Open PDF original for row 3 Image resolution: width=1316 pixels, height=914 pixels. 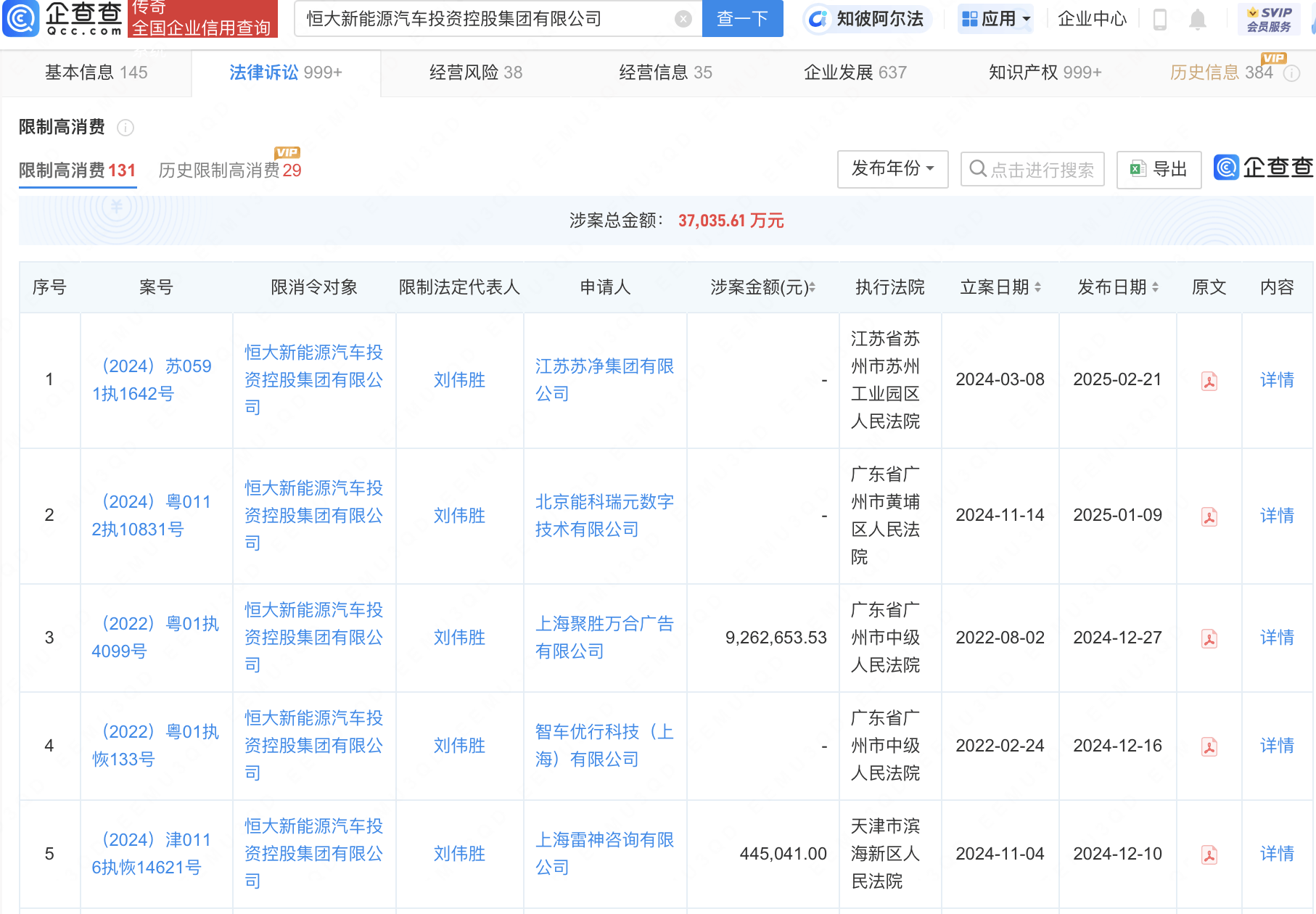(1209, 638)
